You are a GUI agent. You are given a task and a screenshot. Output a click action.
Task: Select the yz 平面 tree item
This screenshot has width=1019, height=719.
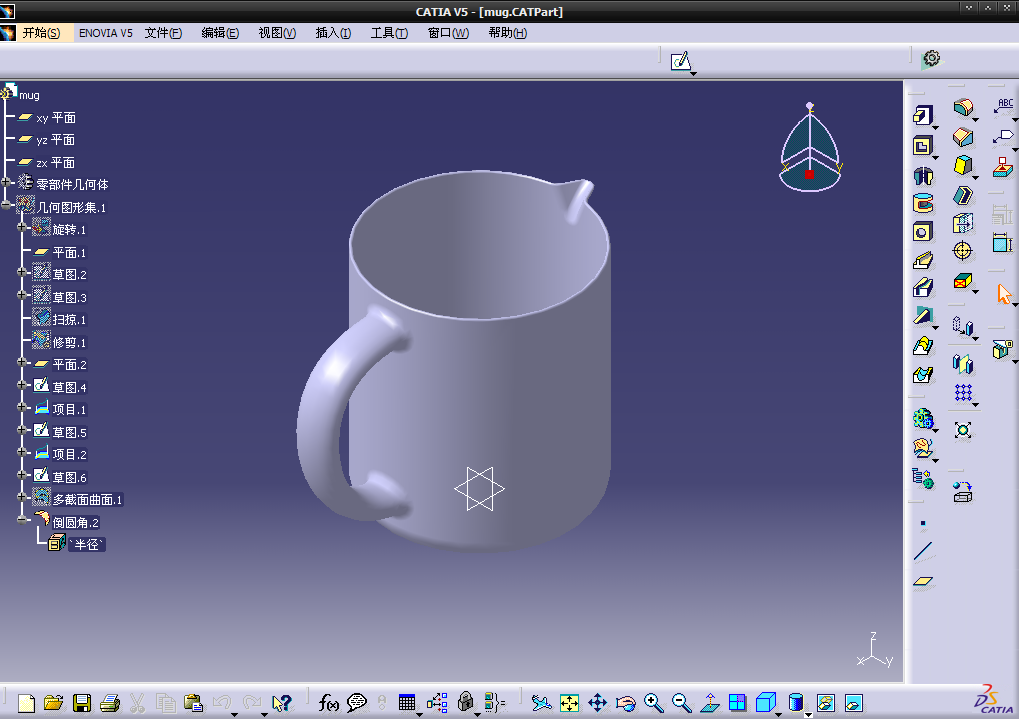(56, 140)
